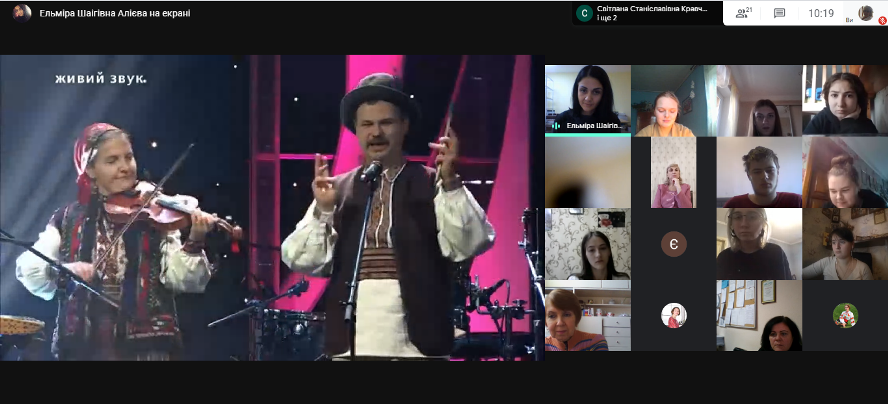Select Ельміра Шаігів... speaking participant tile
Viewport: 888px width, 404px height.
coord(588,100)
